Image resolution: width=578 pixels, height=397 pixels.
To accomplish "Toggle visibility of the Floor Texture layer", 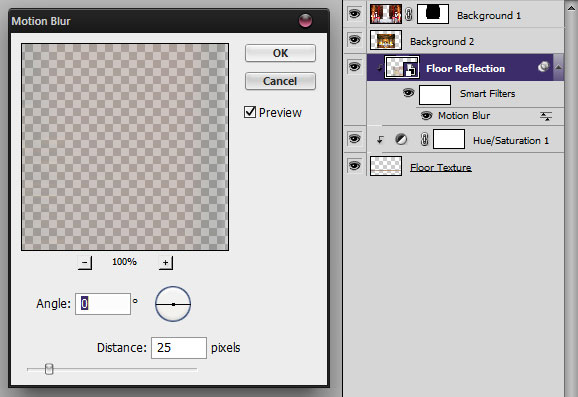I will click(354, 166).
